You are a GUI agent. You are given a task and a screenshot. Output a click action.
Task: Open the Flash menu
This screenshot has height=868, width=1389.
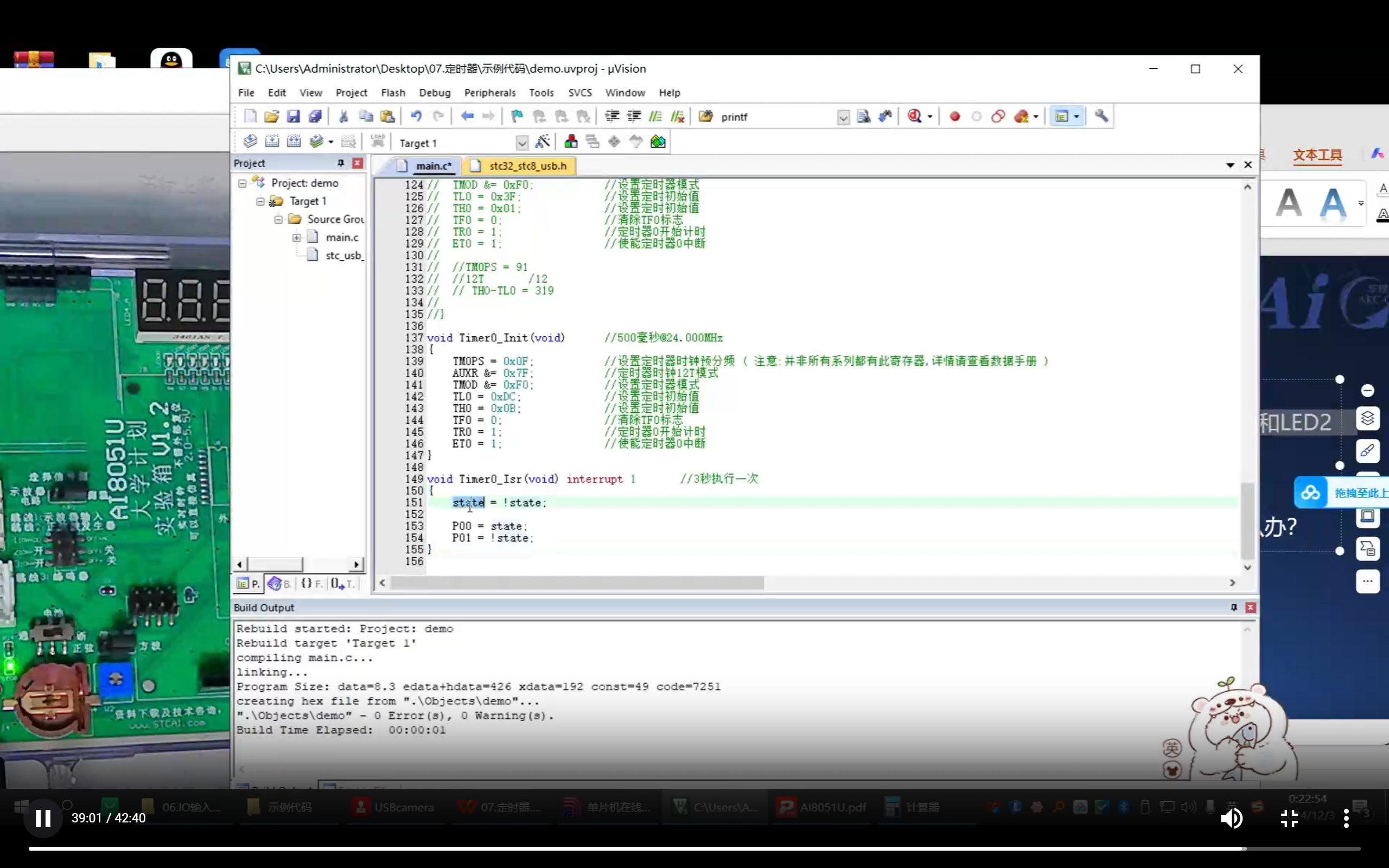coord(393,92)
